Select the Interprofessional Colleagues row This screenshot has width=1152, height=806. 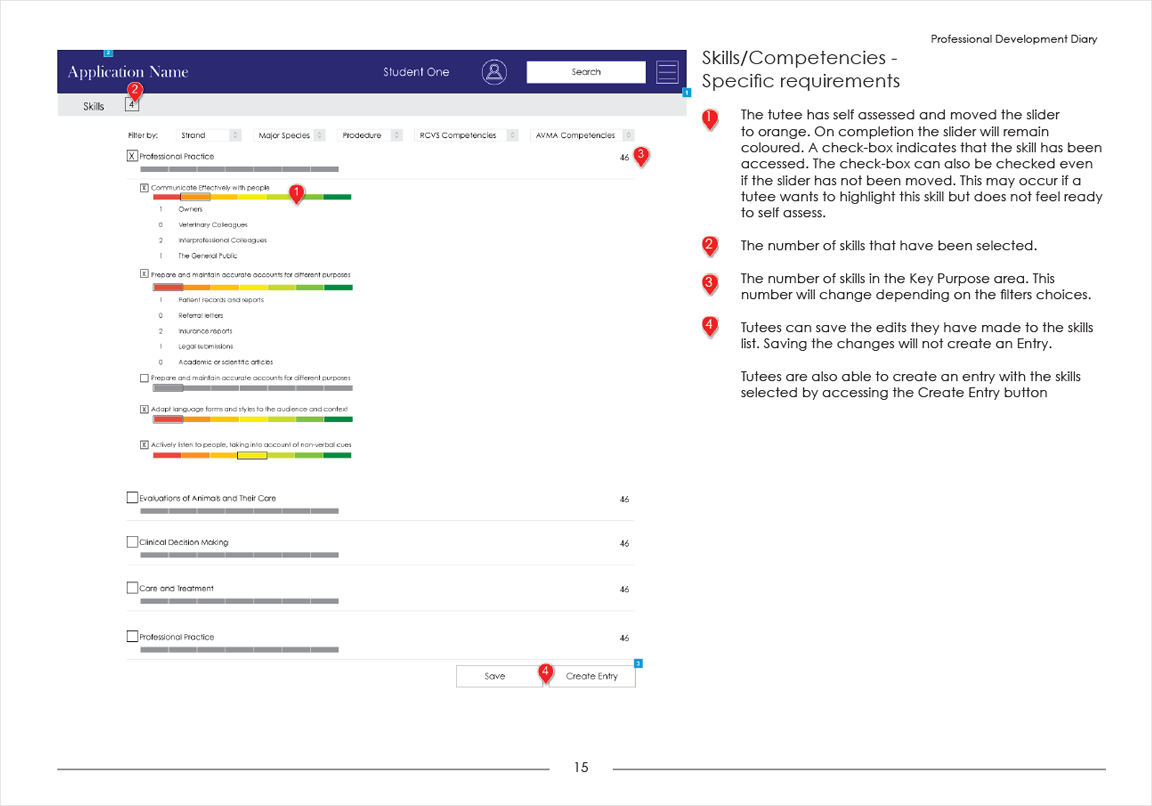[x=213, y=240]
